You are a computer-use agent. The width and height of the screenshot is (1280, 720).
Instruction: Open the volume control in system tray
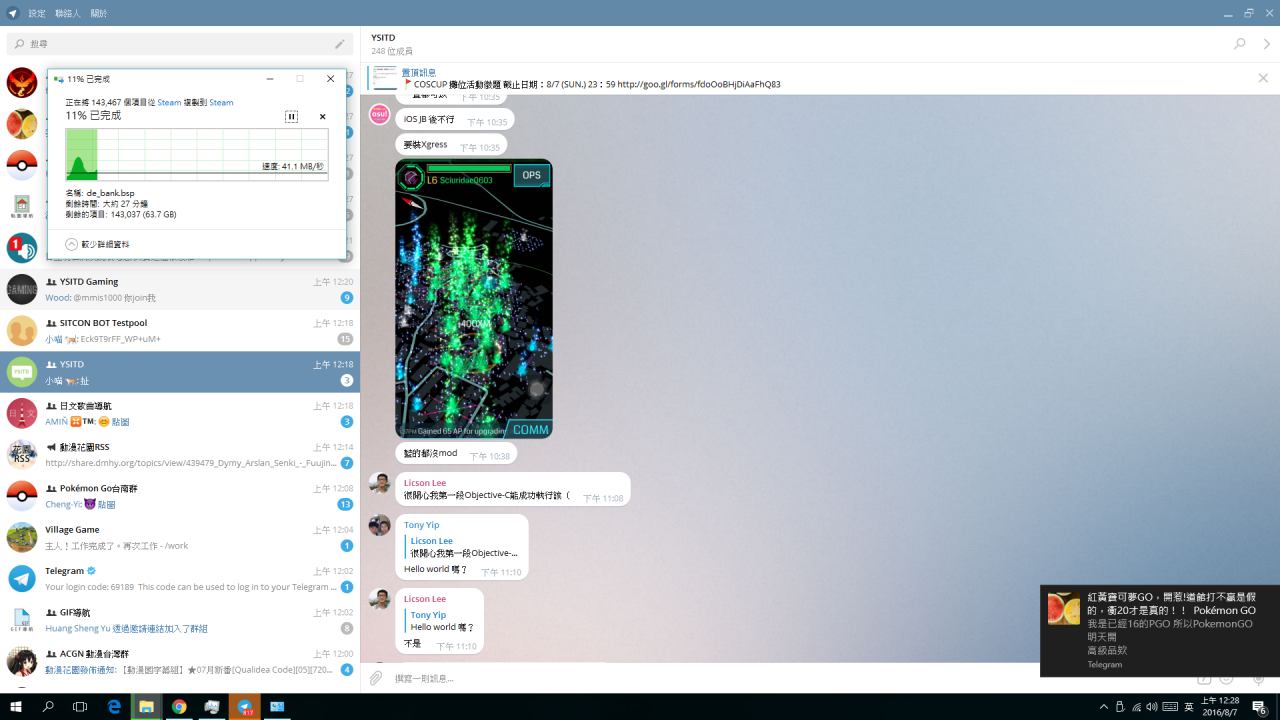[x=1152, y=707]
